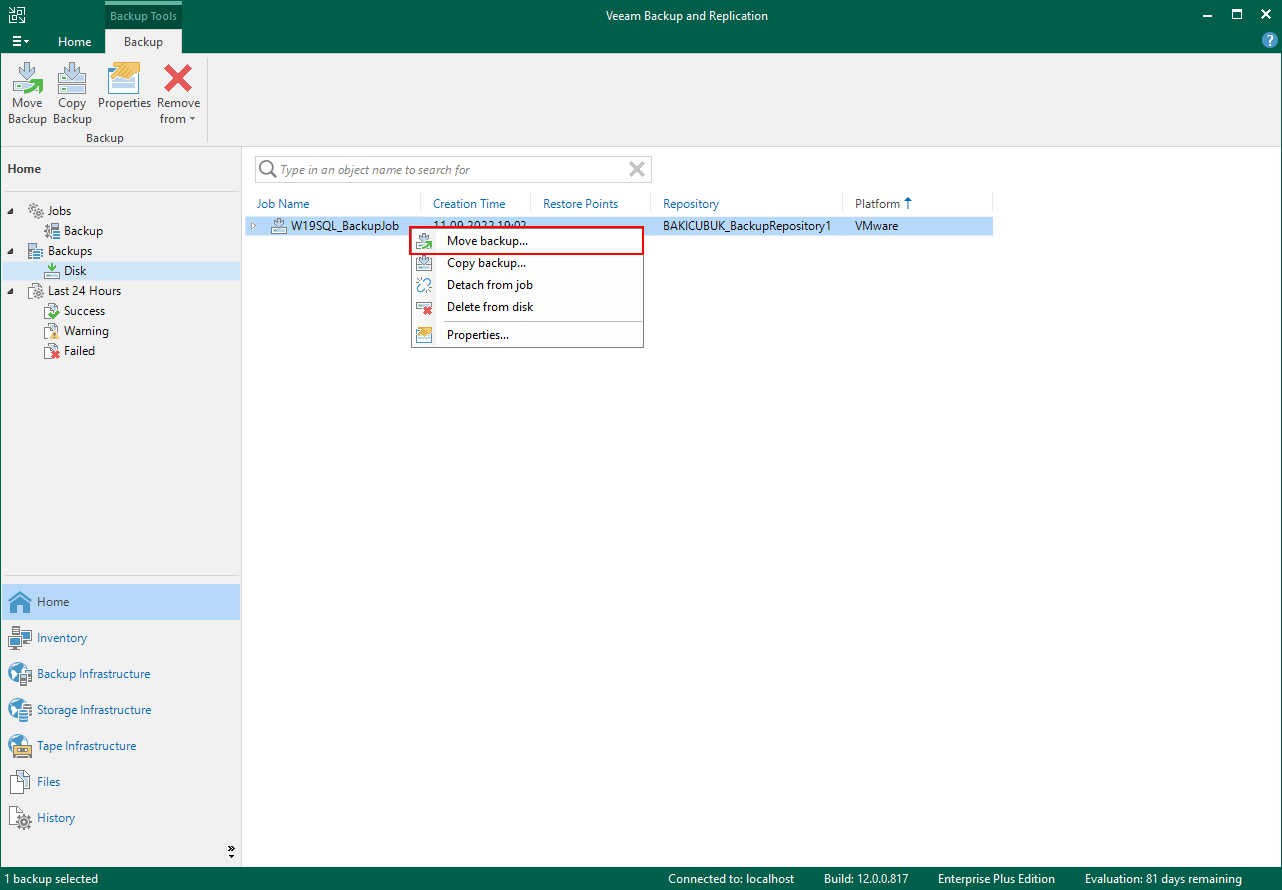Open Tape Infrastructure view
The width and height of the screenshot is (1282, 890).
86,746
